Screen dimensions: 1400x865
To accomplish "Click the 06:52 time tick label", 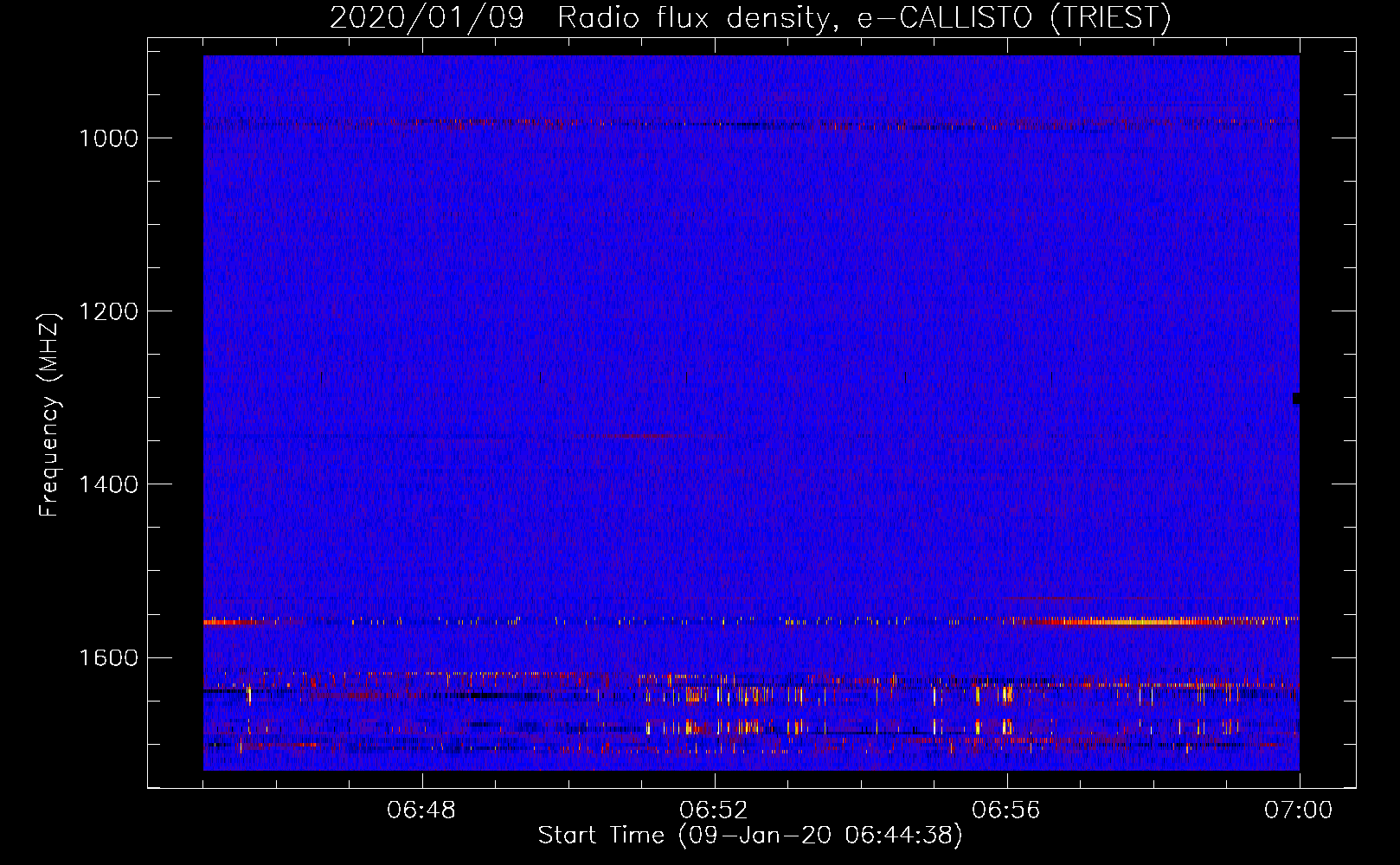I will pos(714,811).
